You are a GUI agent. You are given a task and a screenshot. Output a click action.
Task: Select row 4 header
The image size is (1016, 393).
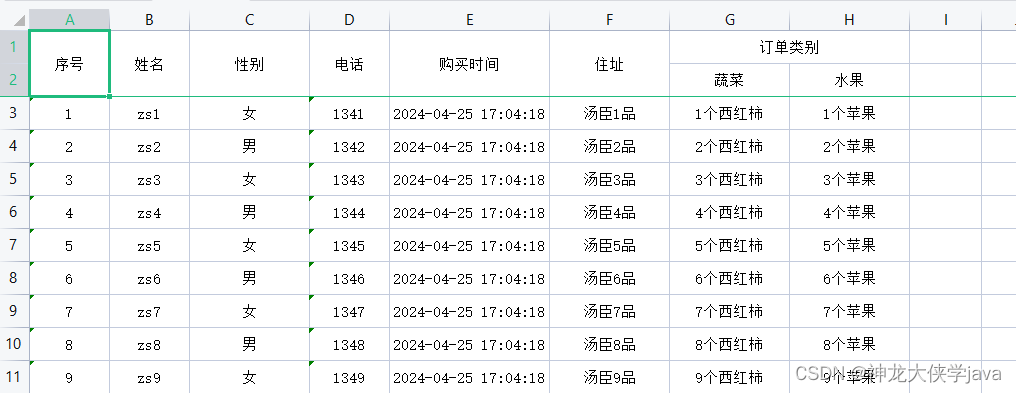tap(14, 146)
